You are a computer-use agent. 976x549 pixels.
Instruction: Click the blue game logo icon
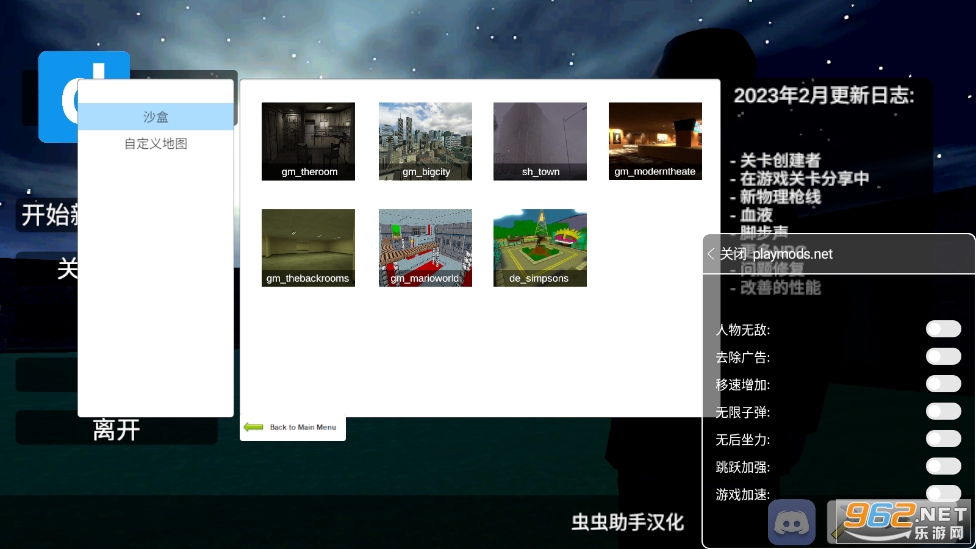click(x=84, y=96)
